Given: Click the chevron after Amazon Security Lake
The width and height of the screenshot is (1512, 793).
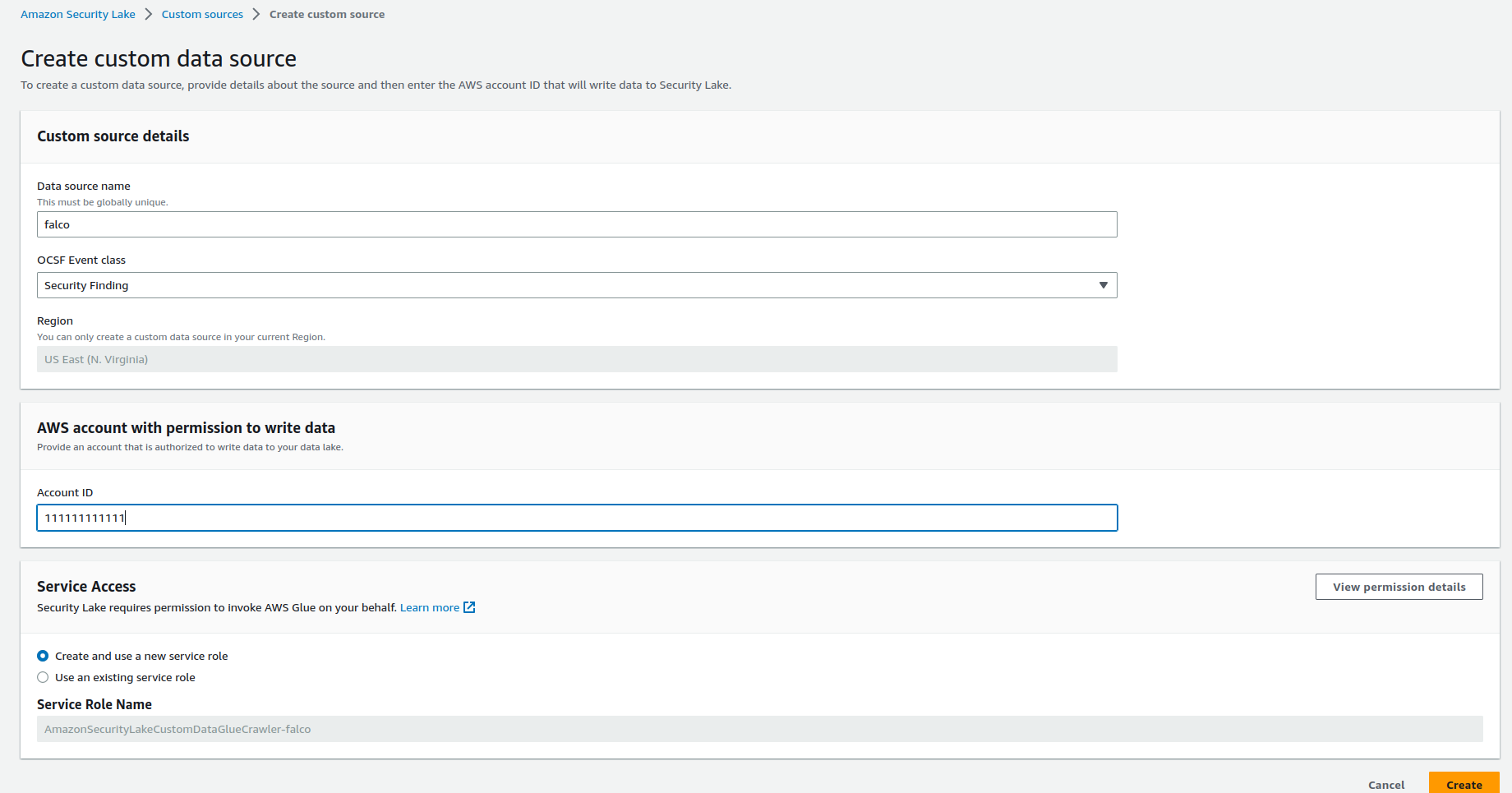Looking at the screenshot, I should [x=149, y=15].
